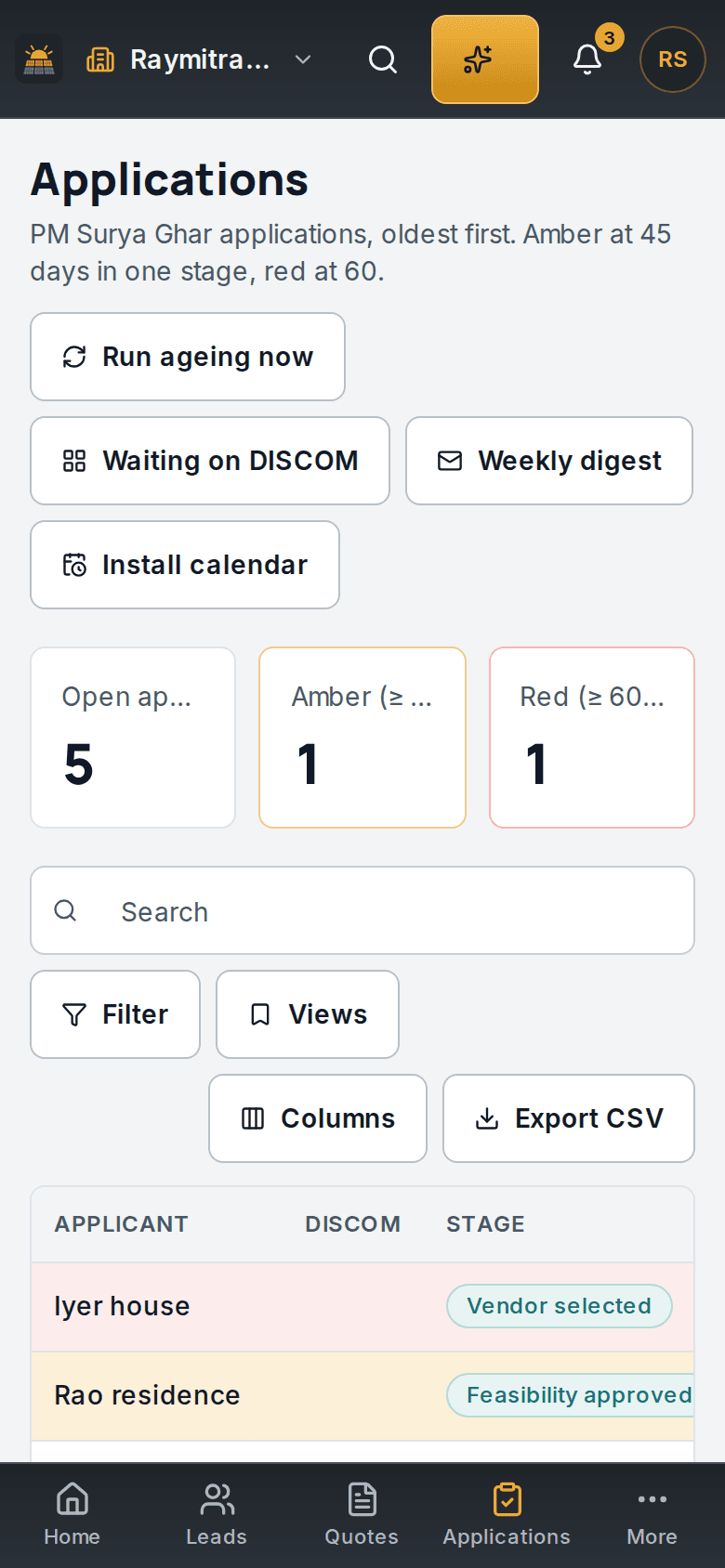Click the calendar clock icon
Viewport: 725px width, 1568px height.
[74, 565]
